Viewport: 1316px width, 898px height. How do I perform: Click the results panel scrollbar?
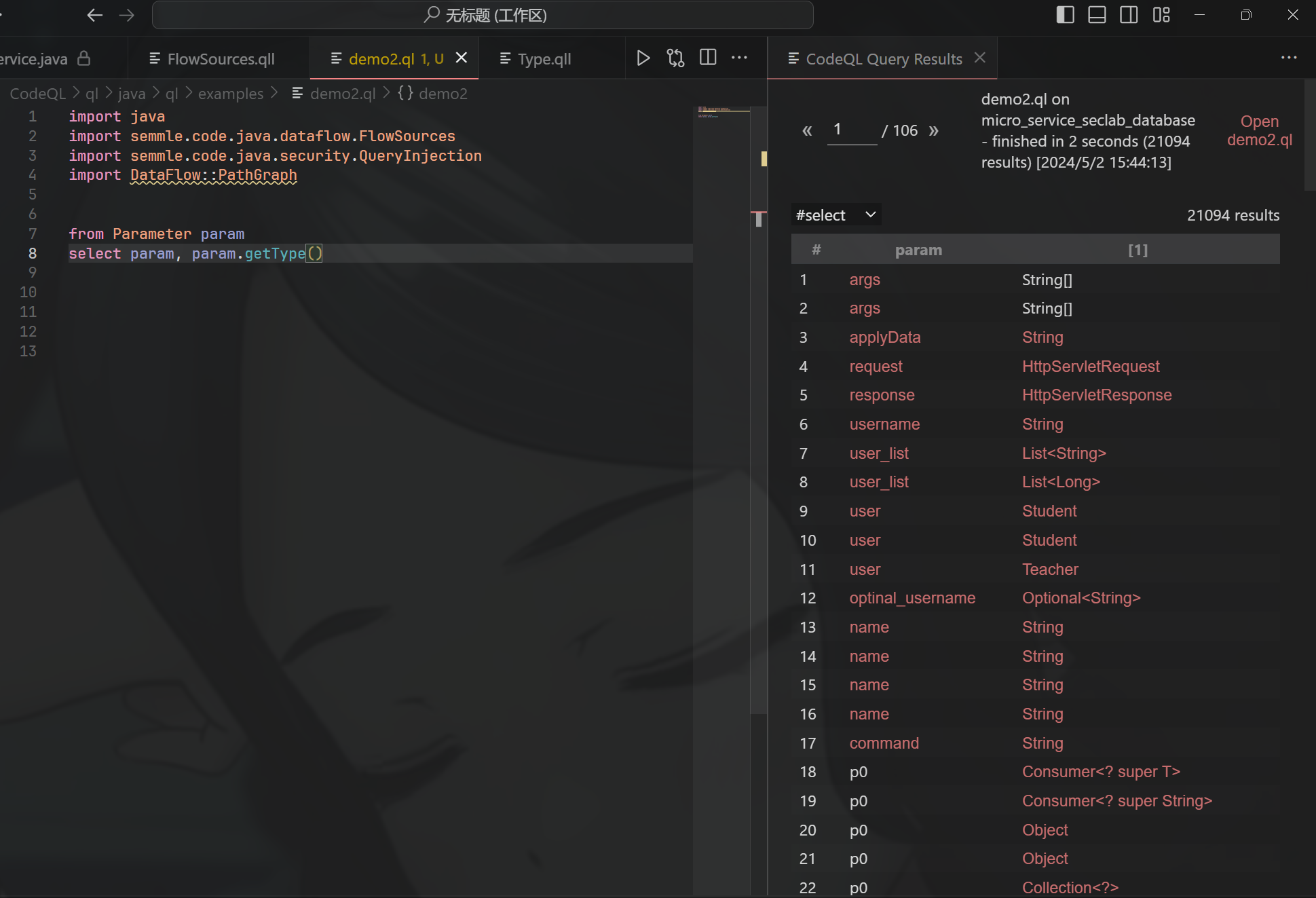1309,136
